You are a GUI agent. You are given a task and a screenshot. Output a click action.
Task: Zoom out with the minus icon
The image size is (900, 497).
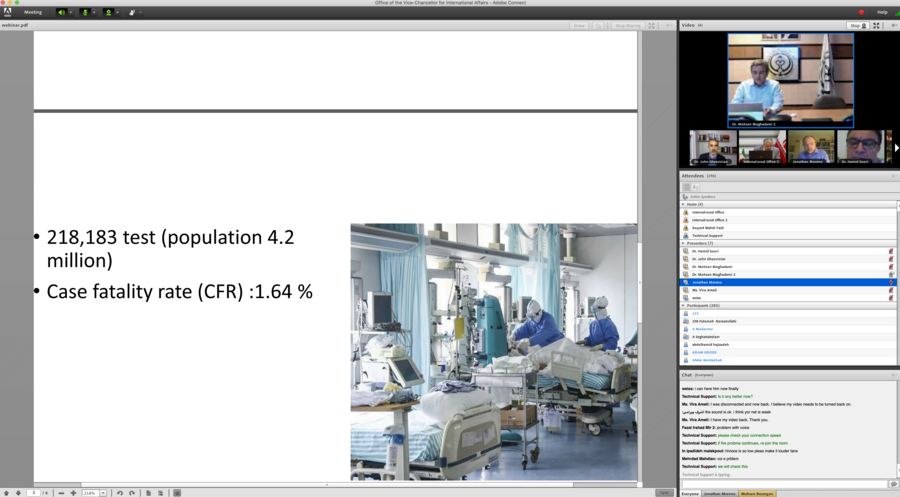click(x=61, y=493)
